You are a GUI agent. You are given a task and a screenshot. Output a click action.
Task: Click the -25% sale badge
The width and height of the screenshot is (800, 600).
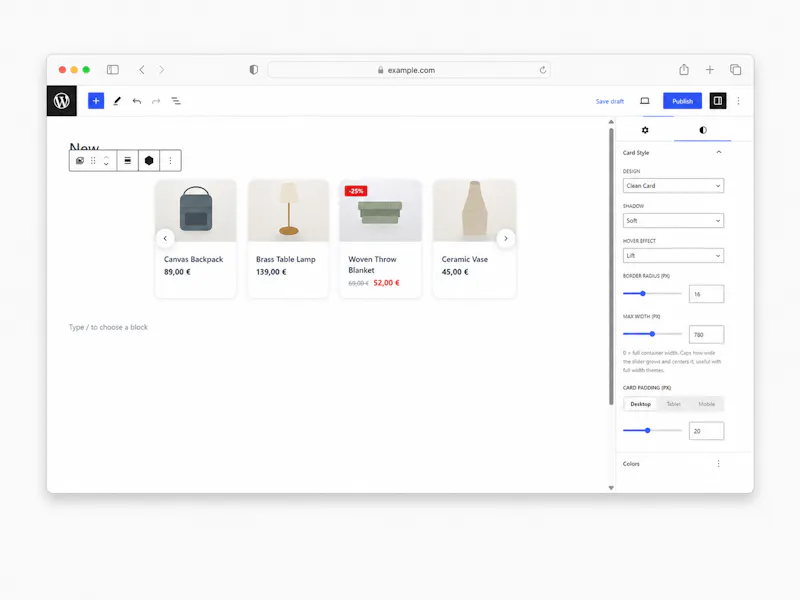356,191
